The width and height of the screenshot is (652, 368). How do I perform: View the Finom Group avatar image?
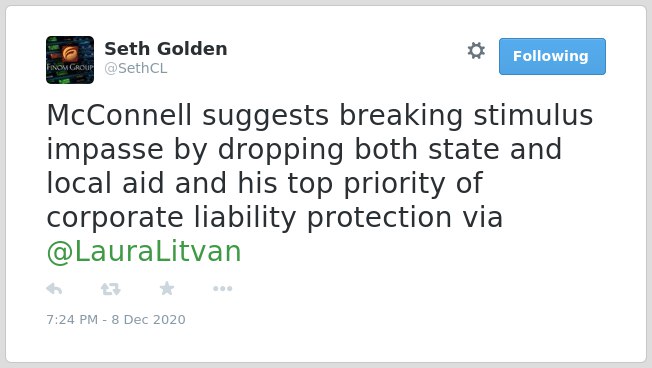[x=70, y=60]
